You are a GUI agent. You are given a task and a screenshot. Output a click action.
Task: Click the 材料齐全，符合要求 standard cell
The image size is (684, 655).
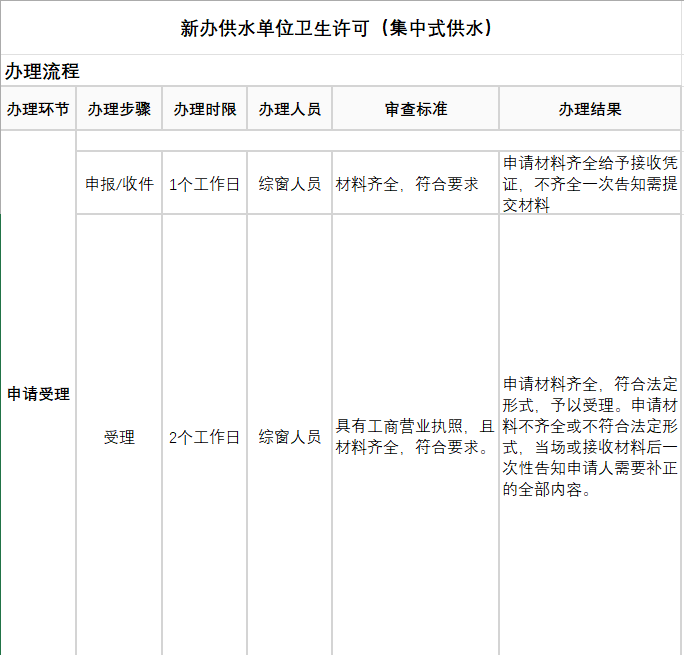point(407,184)
